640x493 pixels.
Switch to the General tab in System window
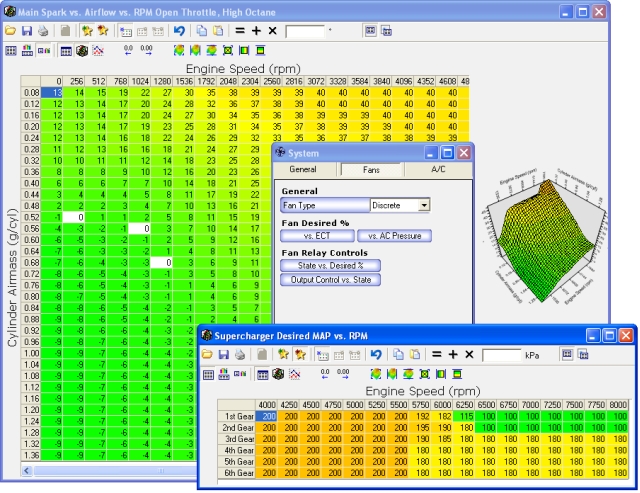click(x=303, y=169)
